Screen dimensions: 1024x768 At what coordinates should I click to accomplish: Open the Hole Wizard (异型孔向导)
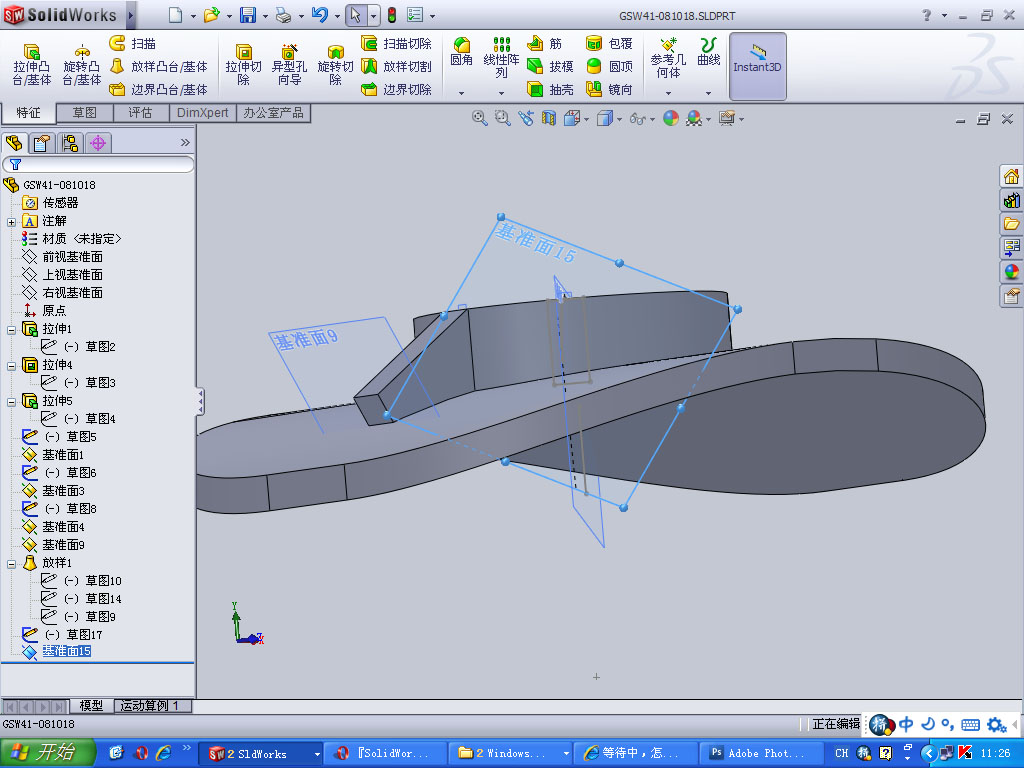click(x=289, y=65)
